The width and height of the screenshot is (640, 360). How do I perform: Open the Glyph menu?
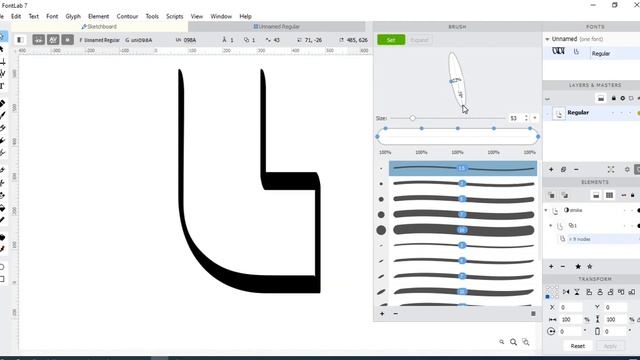click(73, 16)
